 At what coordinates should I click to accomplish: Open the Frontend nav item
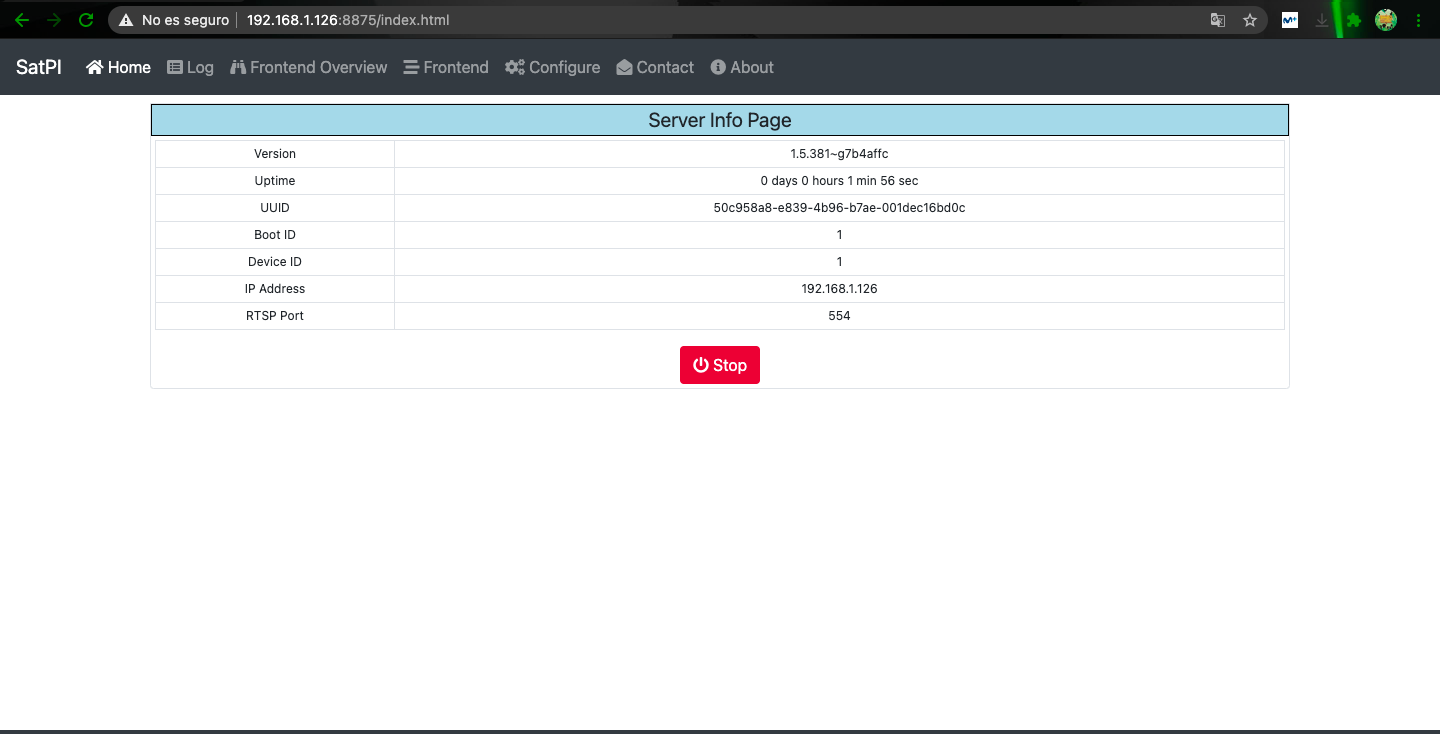click(446, 67)
